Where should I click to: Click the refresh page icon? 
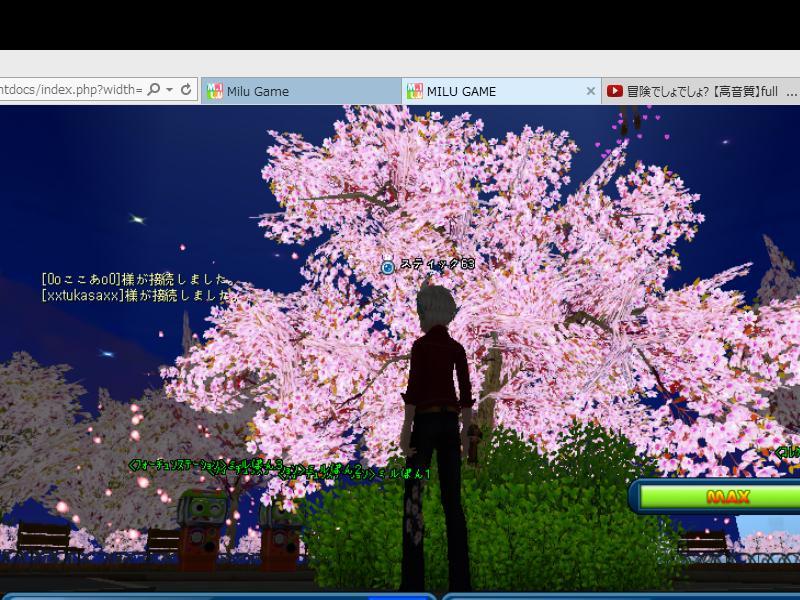(x=186, y=90)
